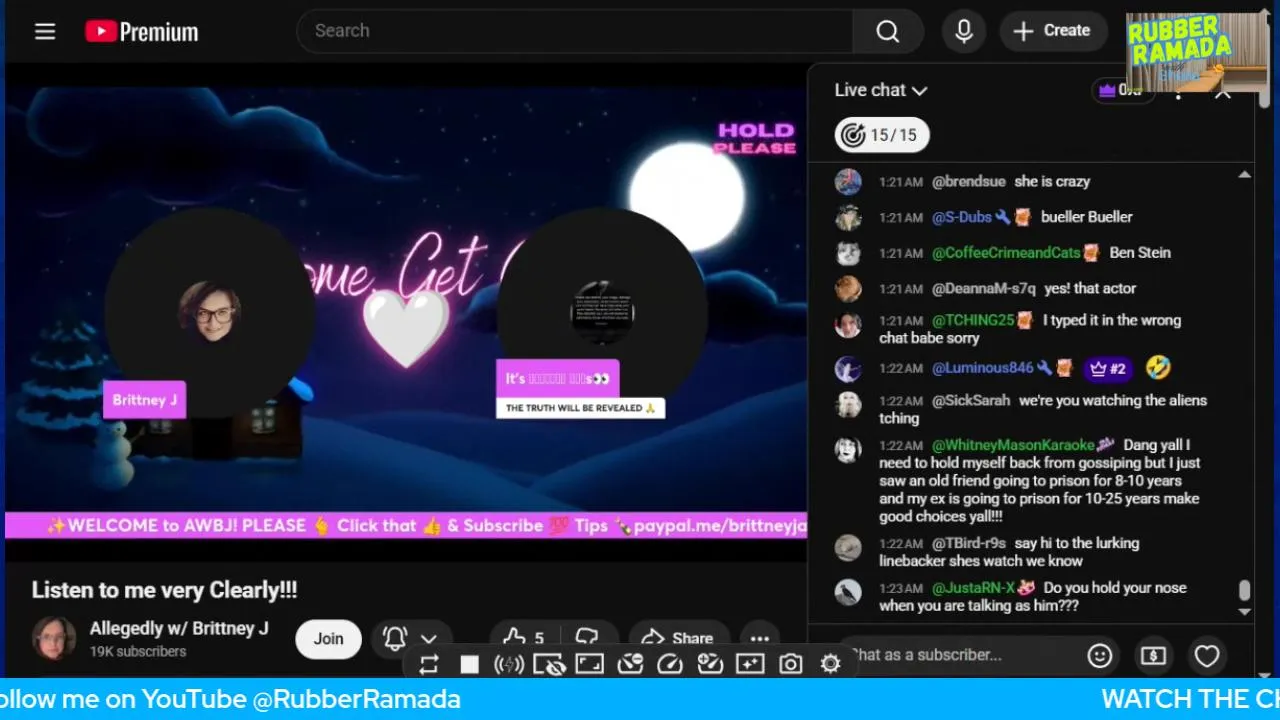Viewport: 1280px width, 720px height.
Task: Stop recording with the square stop icon
Action: (x=469, y=664)
